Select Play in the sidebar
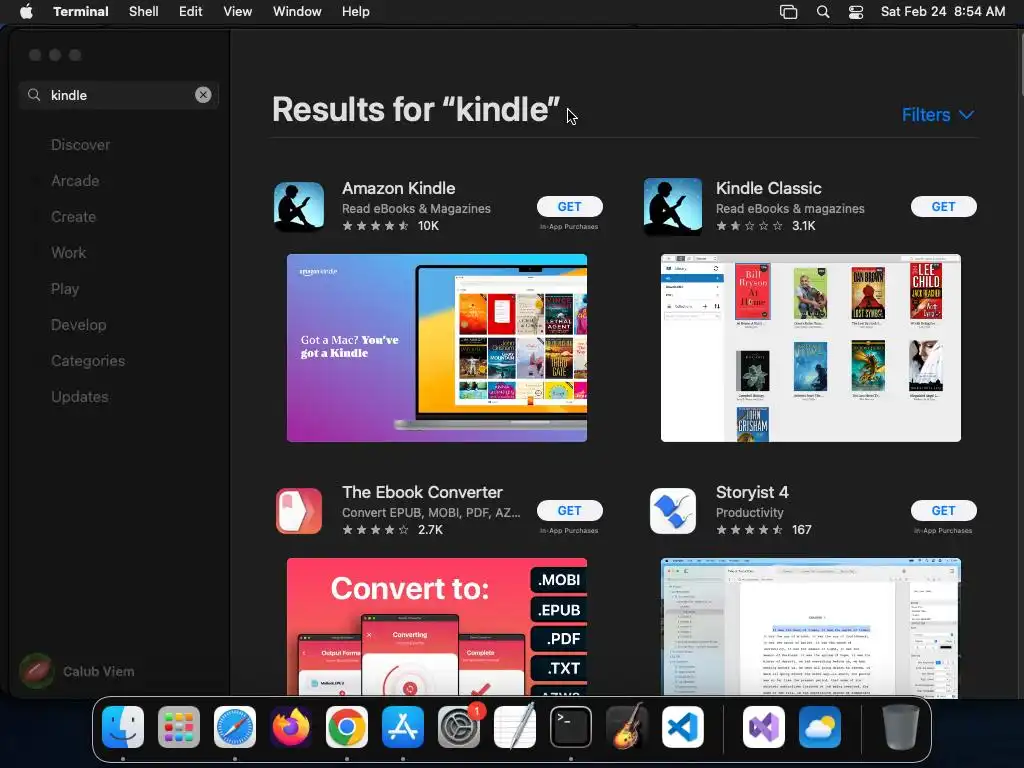1024x768 pixels. click(x=65, y=289)
